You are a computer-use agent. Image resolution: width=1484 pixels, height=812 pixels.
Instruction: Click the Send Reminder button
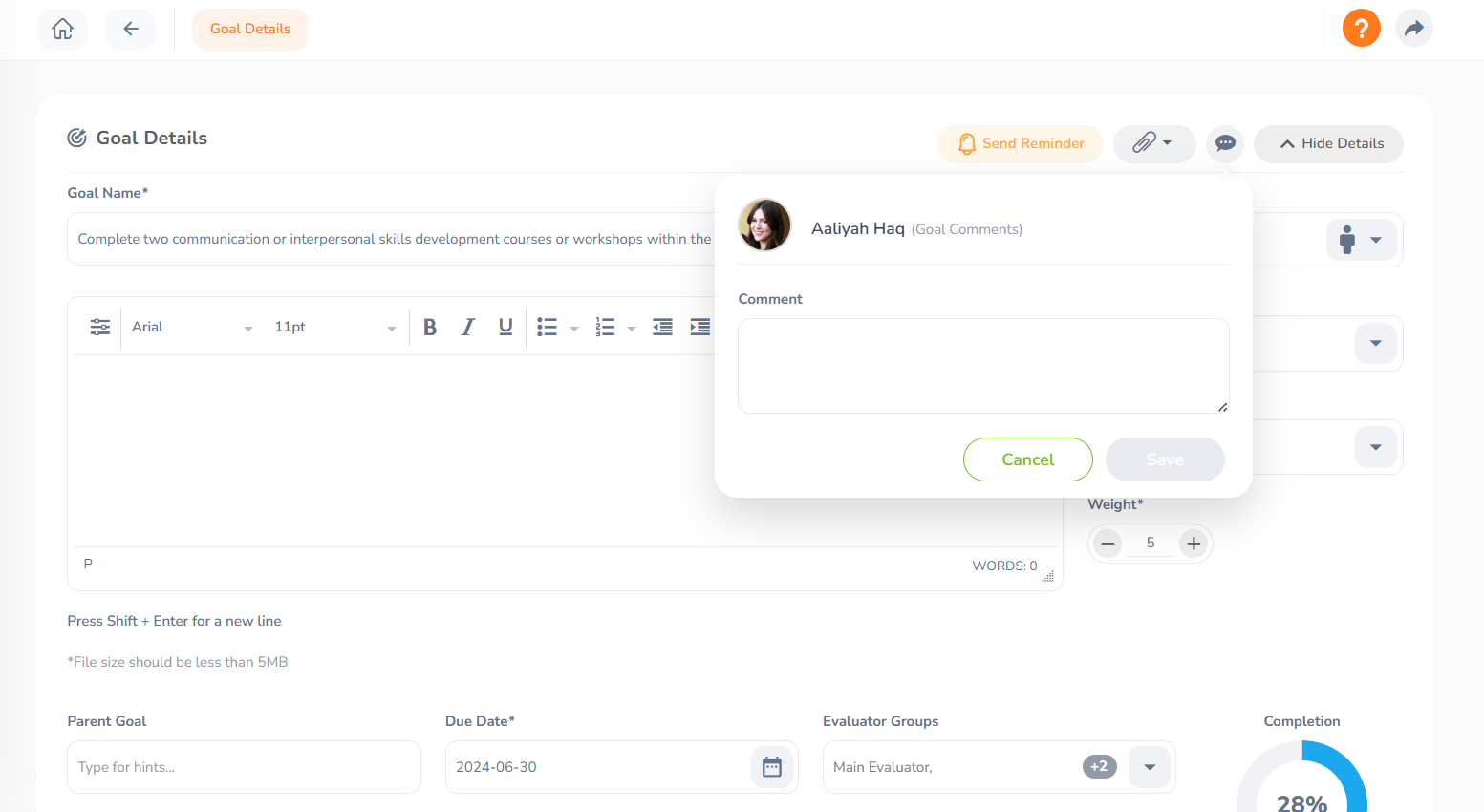coord(1021,143)
